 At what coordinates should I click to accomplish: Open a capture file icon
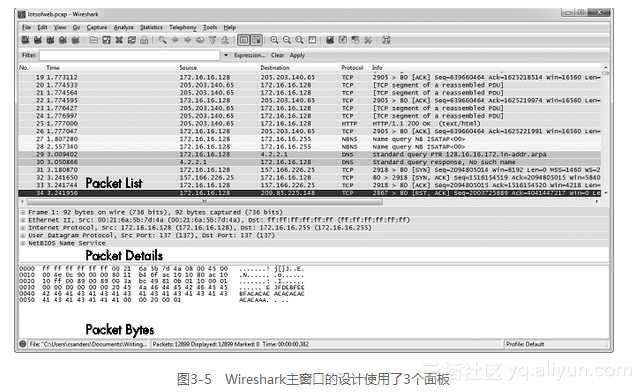click(x=94, y=40)
